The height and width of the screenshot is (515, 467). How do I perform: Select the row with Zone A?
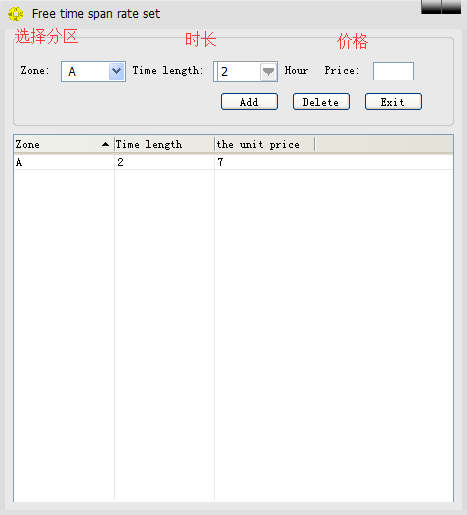tap(233, 162)
